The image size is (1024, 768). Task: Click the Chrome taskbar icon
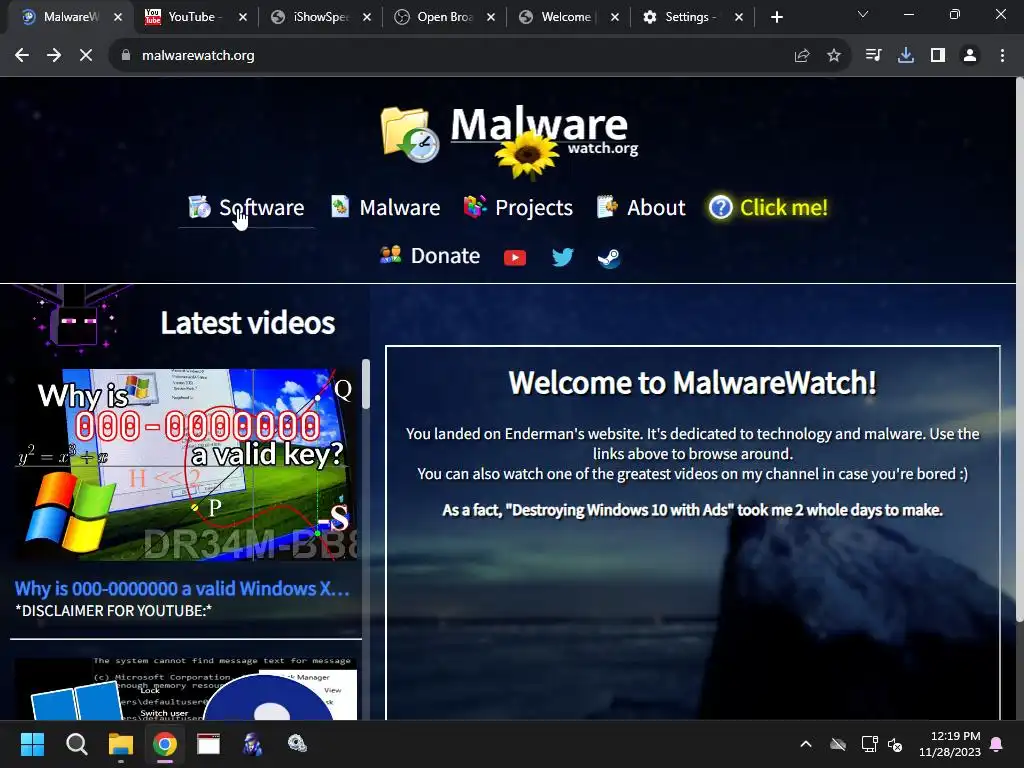click(165, 744)
